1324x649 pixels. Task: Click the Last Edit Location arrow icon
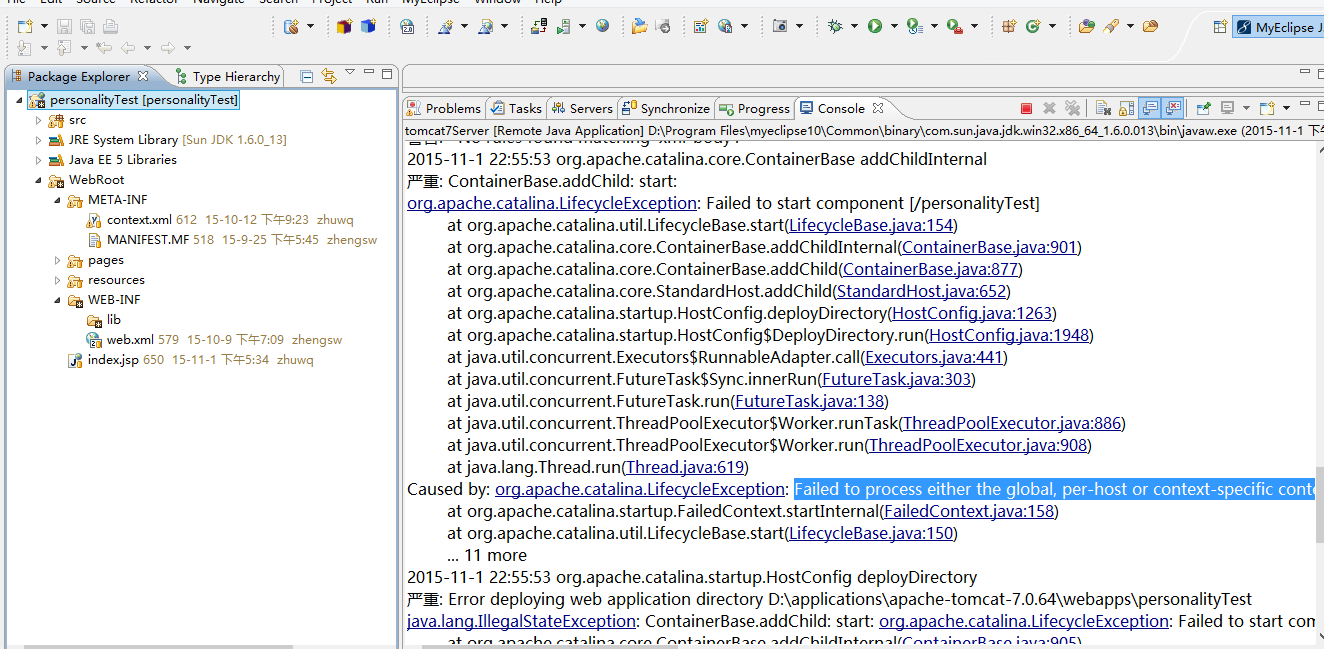click(104, 47)
